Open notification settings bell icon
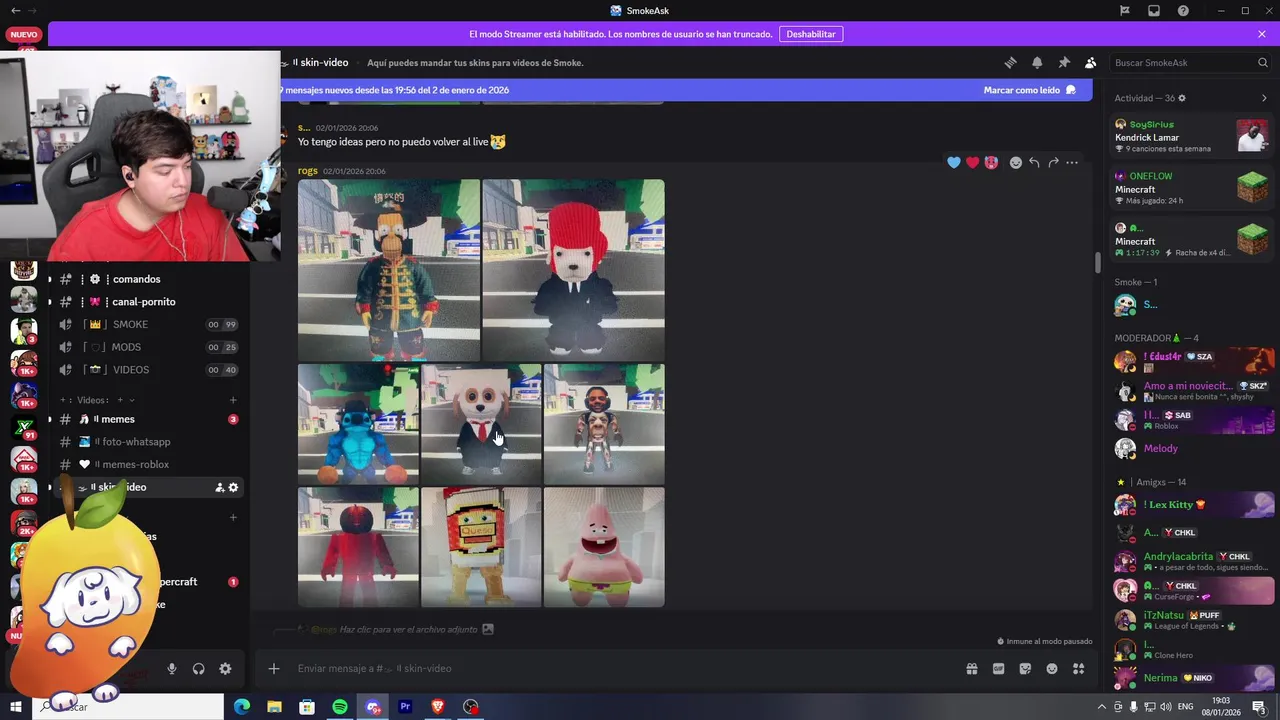The width and height of the screenshot is (1280, 720). (1037, 62)
